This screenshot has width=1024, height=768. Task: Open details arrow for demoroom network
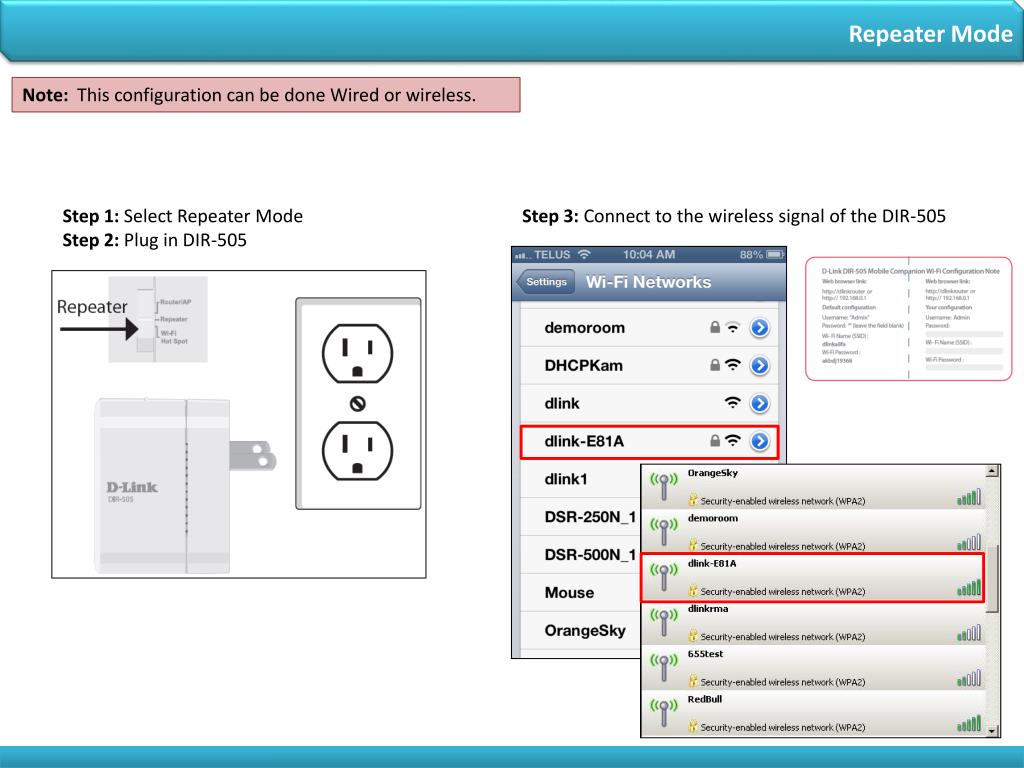click(760, 327)
